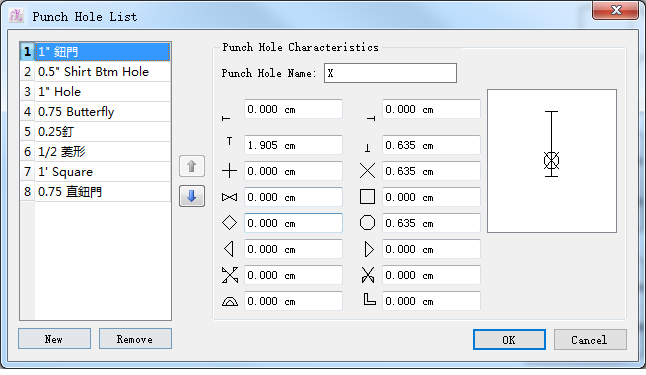Click the diamond symbol icon
Viewport: 646px width, 375px height.
click(229, 223)
